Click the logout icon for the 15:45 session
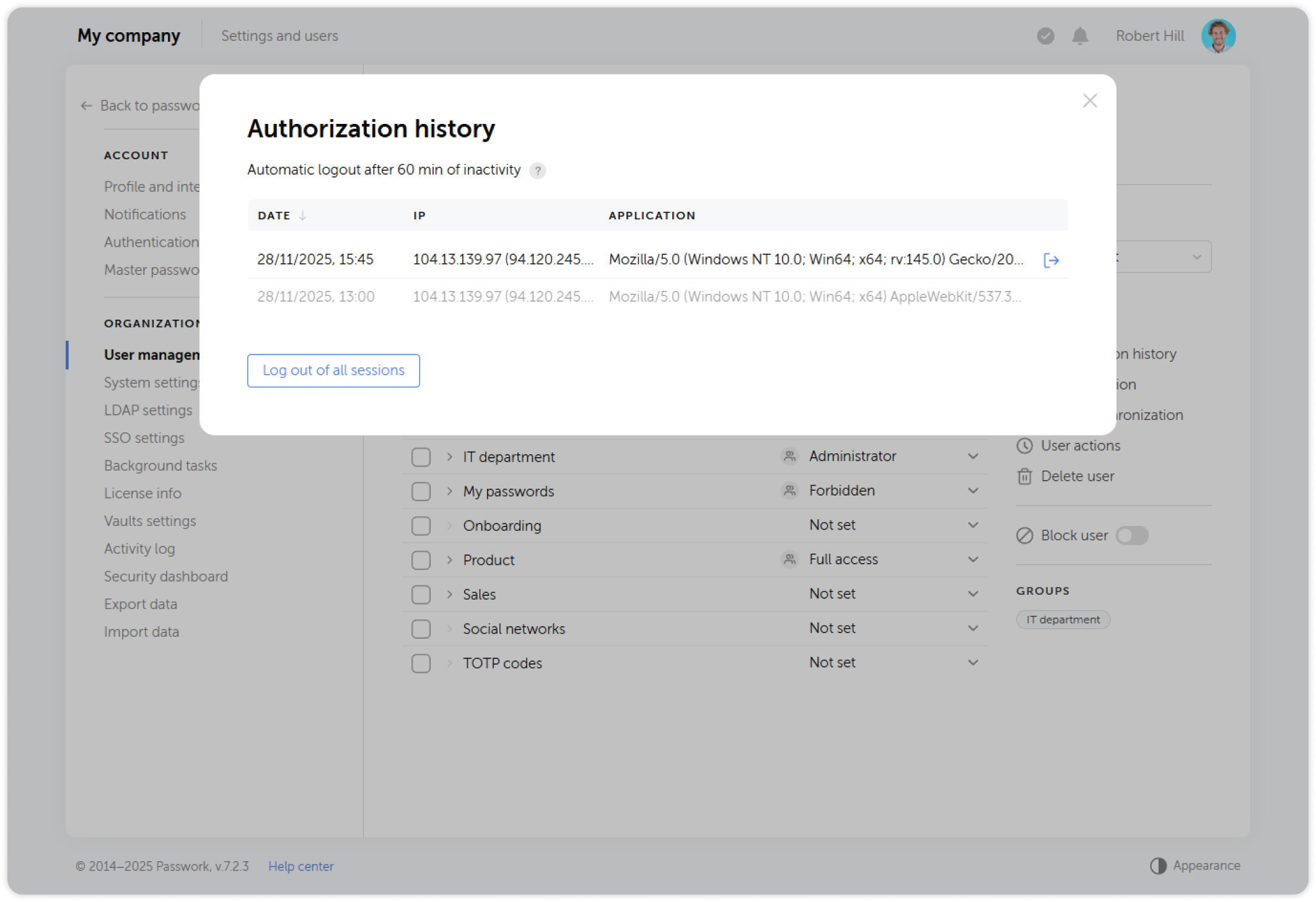Viewport: 1316px width, 902px height. [1052, 260]
